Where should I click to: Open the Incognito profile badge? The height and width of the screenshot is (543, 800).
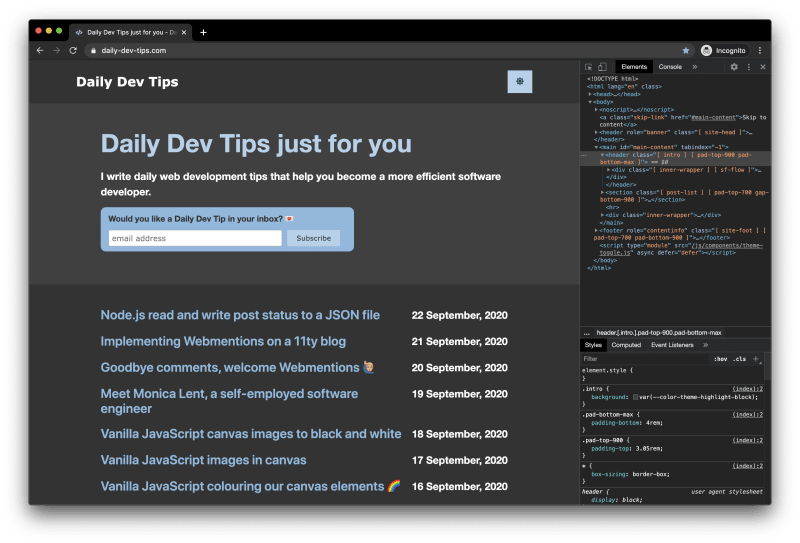723,51
